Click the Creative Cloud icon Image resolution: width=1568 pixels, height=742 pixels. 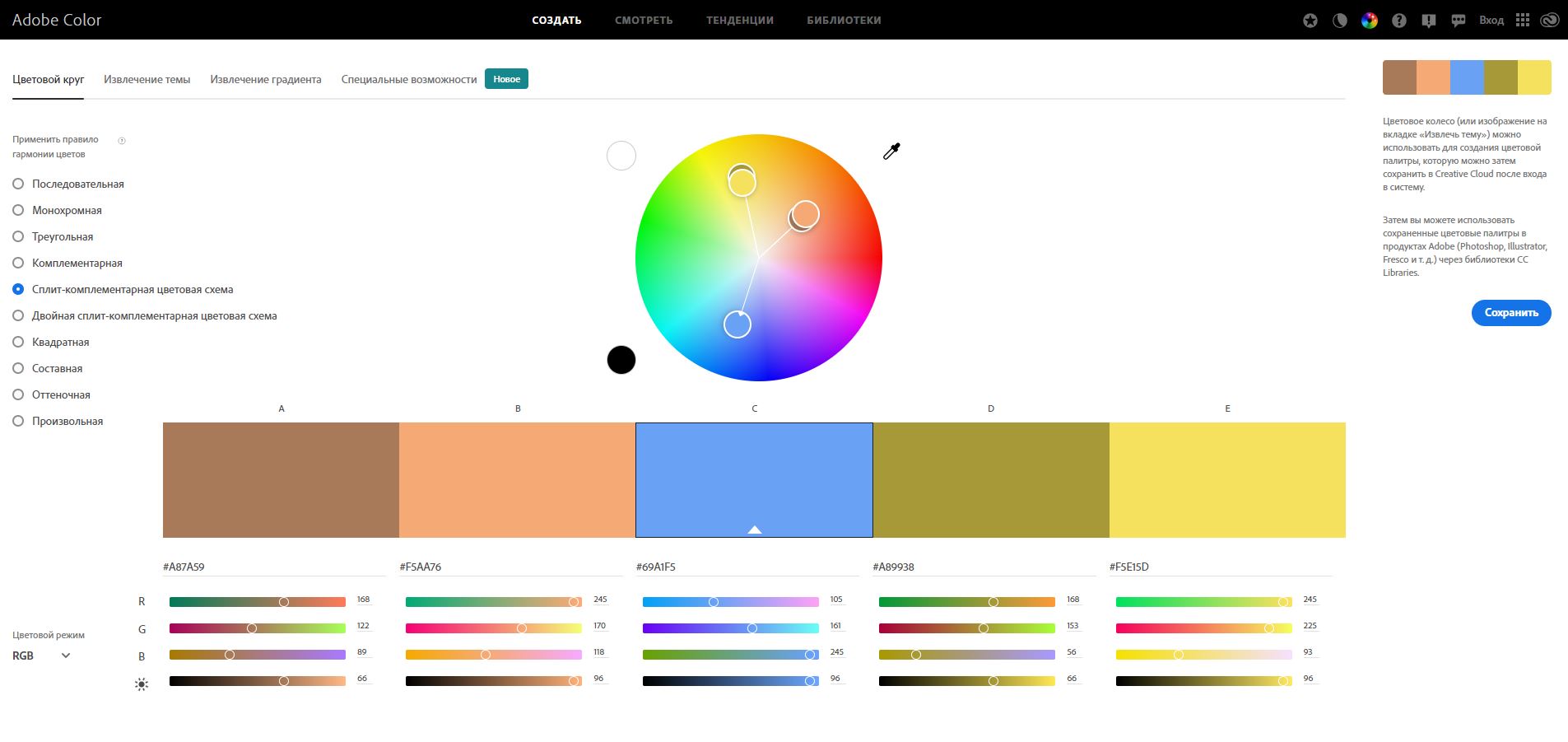(1550, 21)
